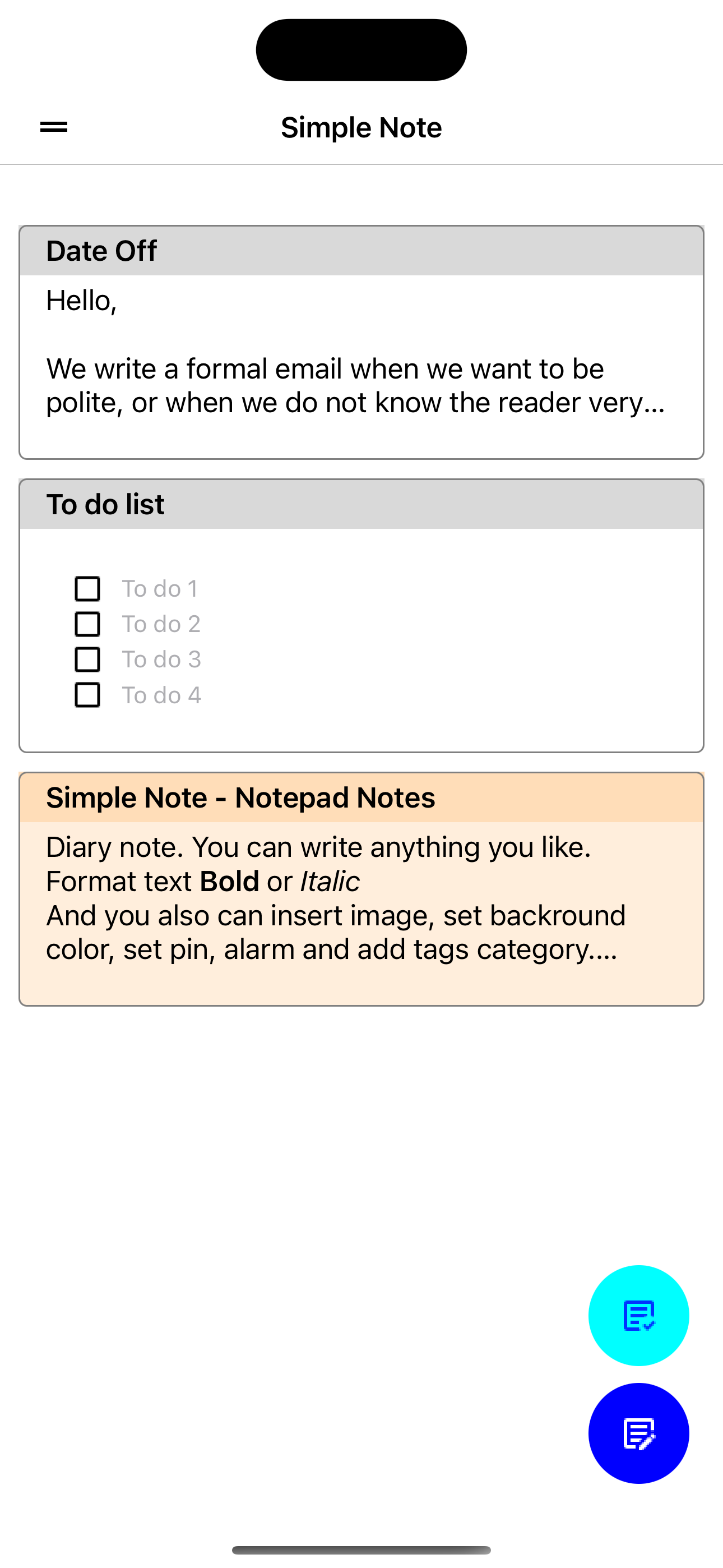Tap the Simple Note title bar

(x=361, y=127)
